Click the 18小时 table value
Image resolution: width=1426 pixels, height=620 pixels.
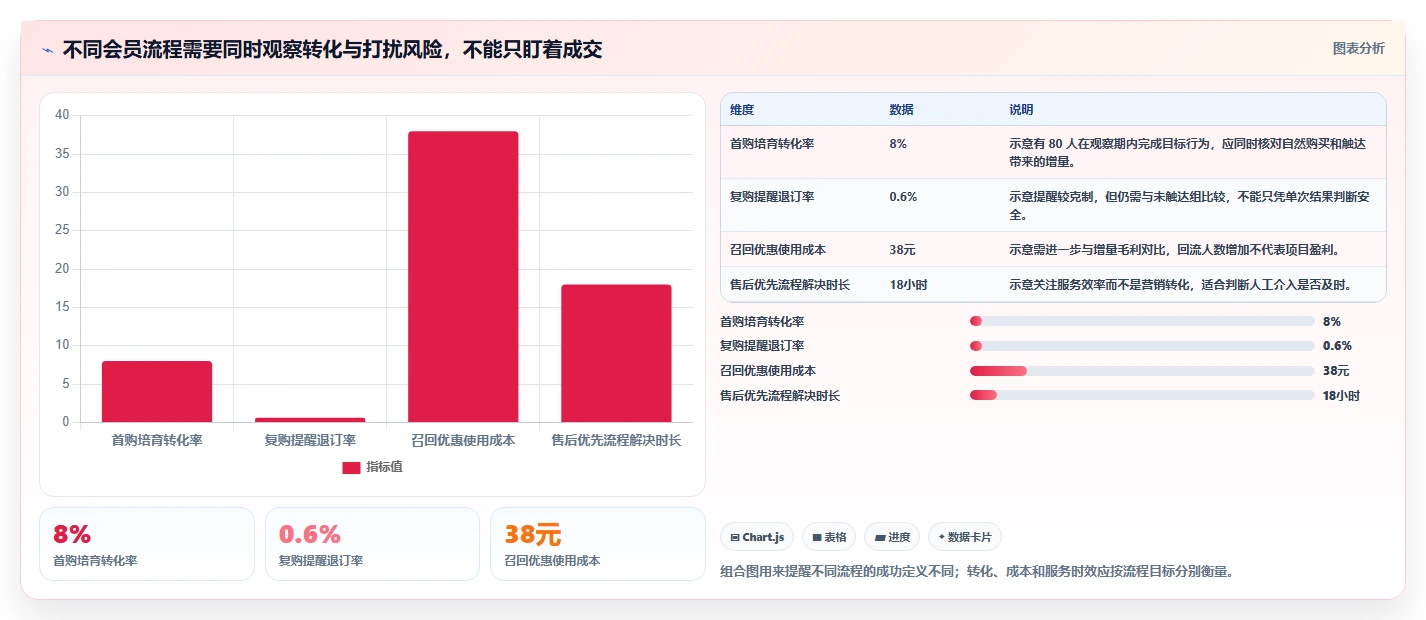pyautogui.click(x=908, y=285)
